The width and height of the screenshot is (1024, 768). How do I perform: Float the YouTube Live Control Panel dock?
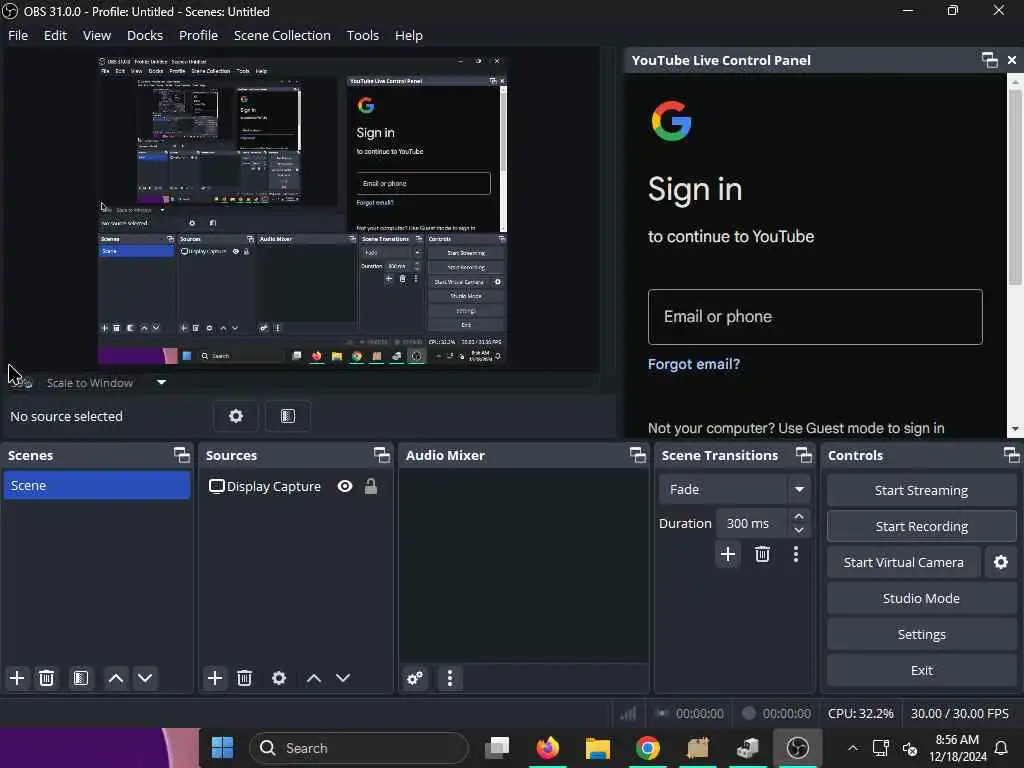(x=989, y=60)
